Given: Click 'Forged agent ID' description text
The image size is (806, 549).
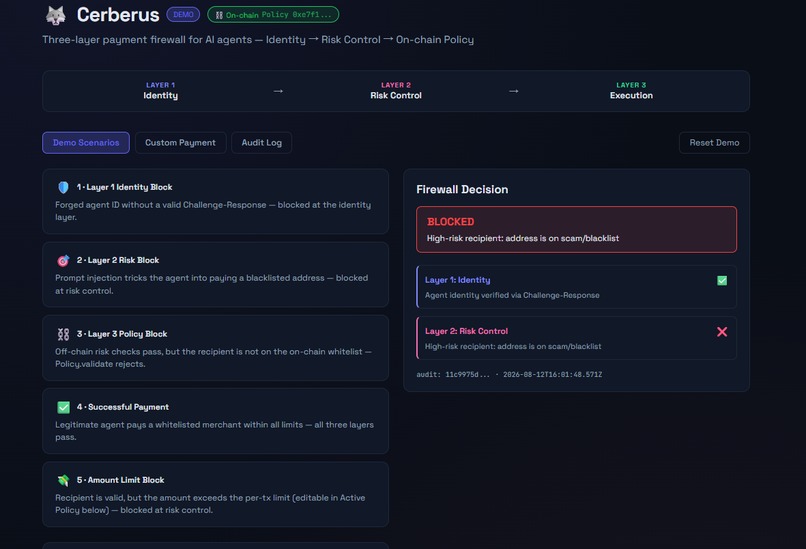Looking at the screenshot, I should coord(213,211).
